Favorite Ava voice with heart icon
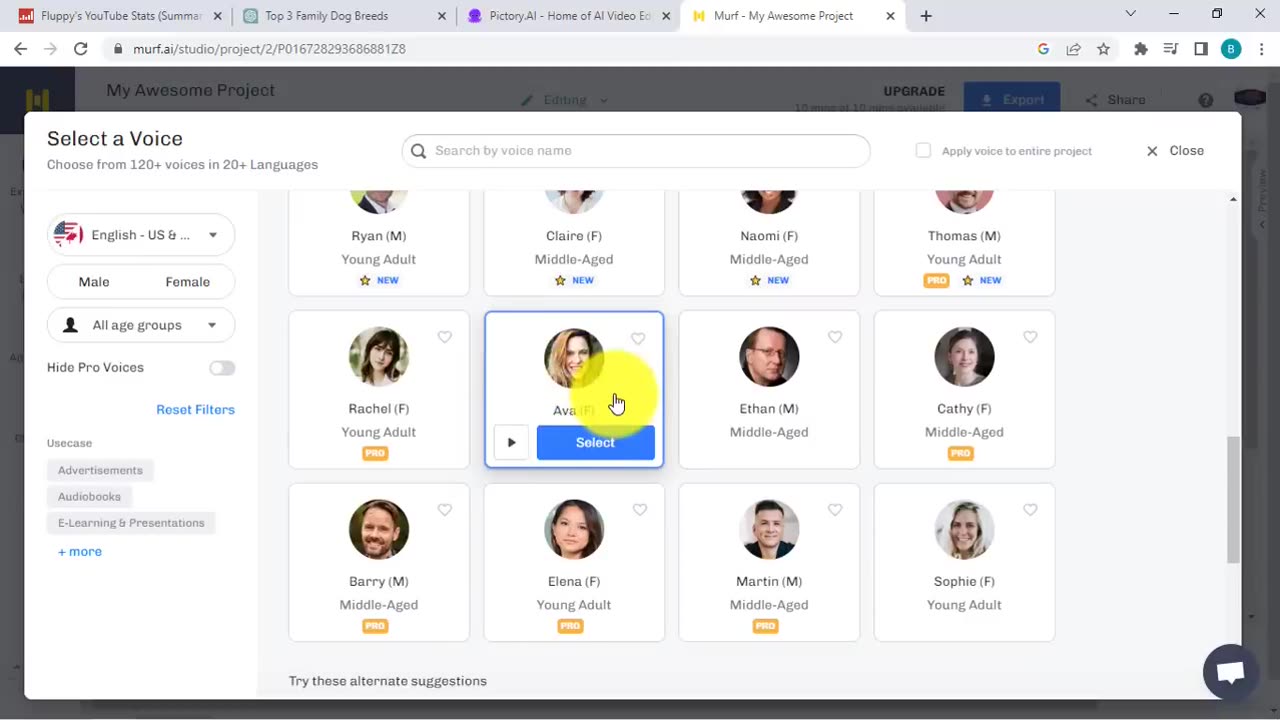The width and height of the screenshot is (1280, 720). (638, 339)
